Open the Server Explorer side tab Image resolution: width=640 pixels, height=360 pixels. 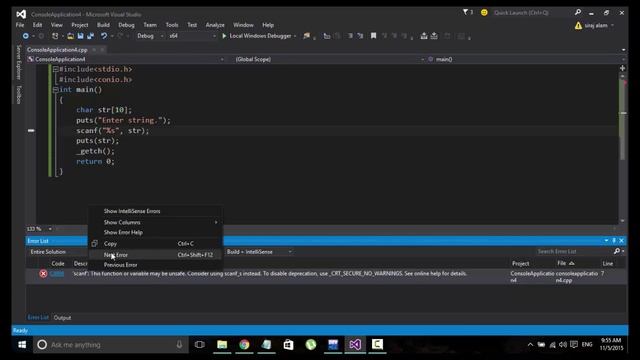[18, 62]
